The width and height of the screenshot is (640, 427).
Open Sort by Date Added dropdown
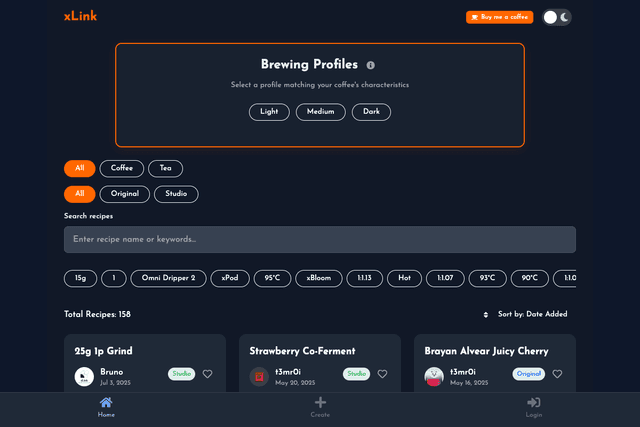tap(526, 314)
